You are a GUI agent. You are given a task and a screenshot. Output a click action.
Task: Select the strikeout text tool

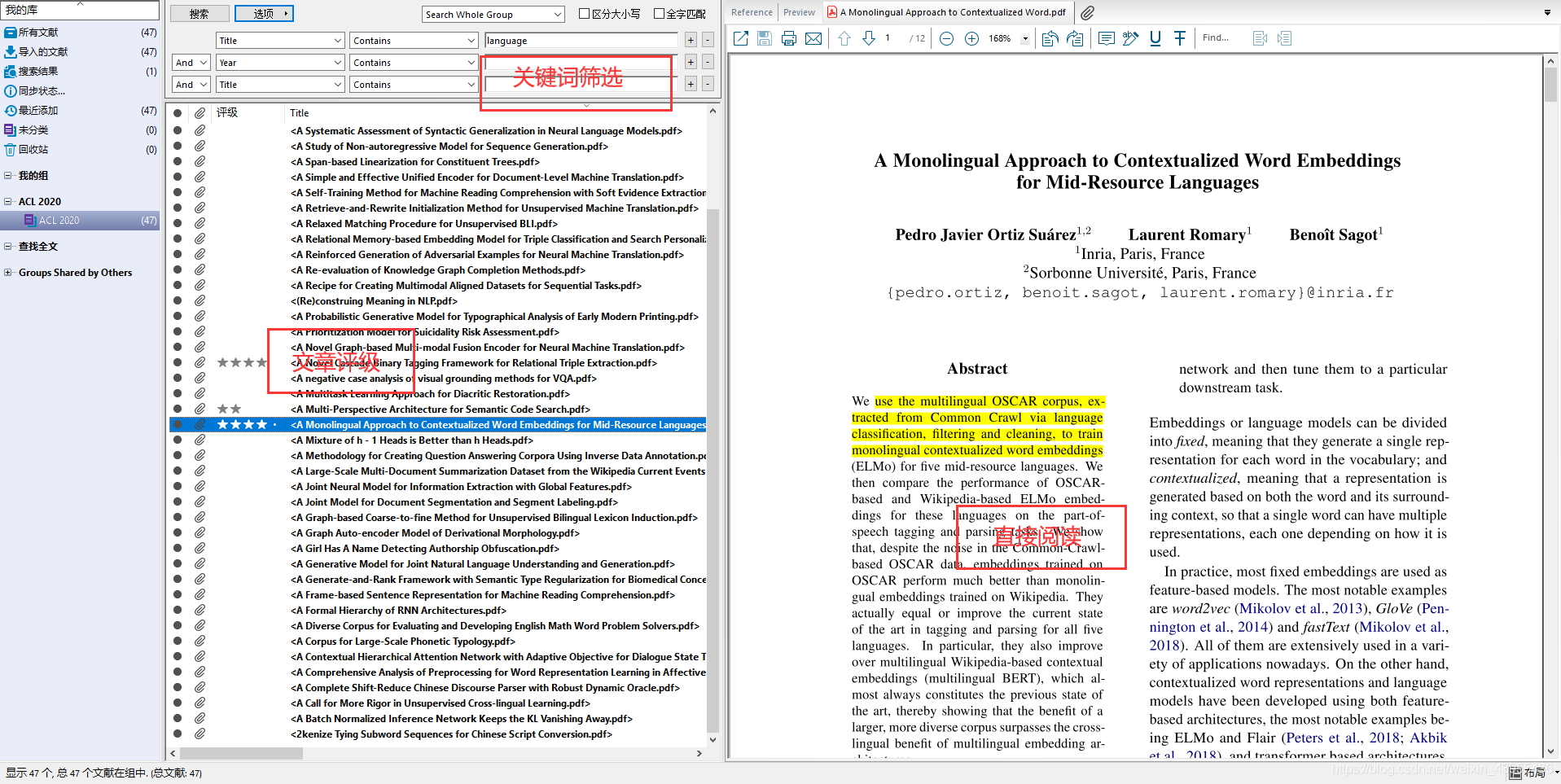click(1179, 38)
